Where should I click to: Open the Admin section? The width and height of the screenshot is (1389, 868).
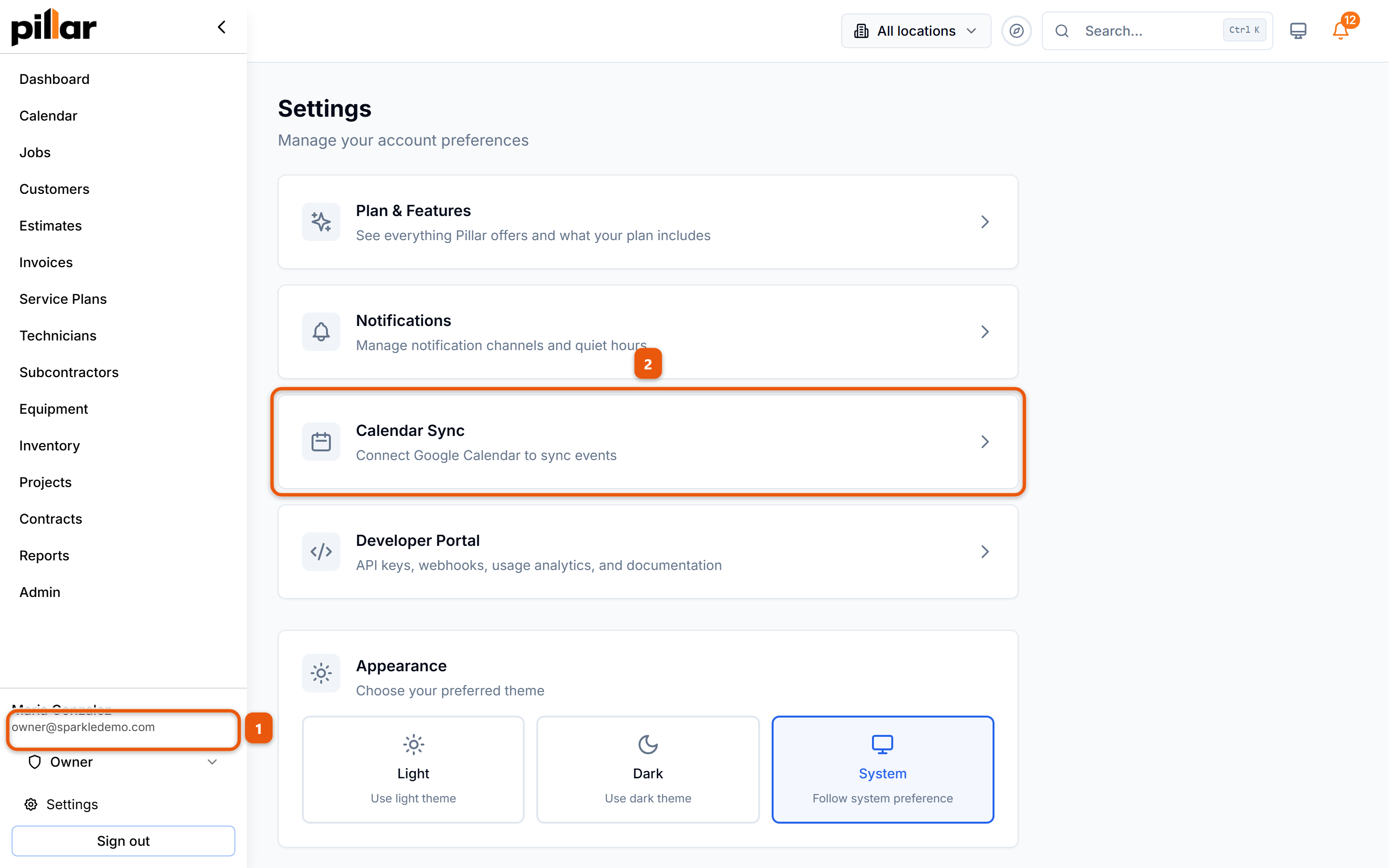(40, 592)
